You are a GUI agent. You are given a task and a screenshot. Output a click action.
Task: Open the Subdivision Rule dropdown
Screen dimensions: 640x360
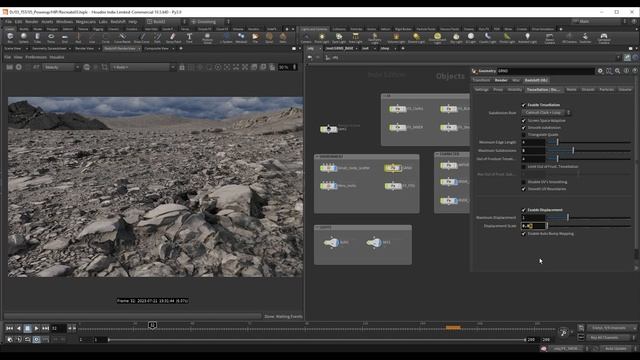tap(546, 113)
